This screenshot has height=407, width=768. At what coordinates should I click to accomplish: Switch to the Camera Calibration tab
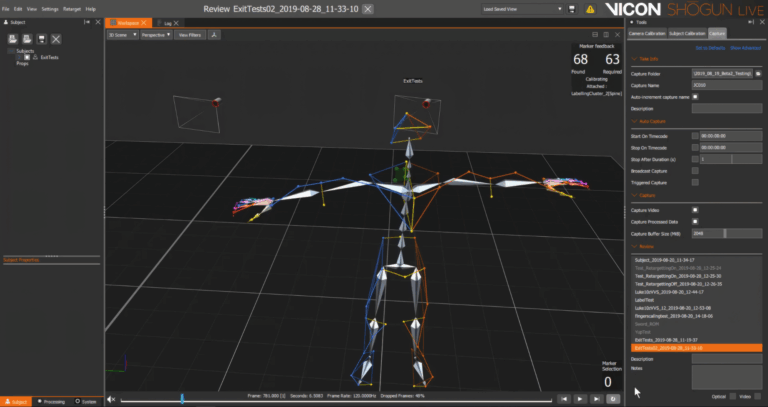point(649,33)
